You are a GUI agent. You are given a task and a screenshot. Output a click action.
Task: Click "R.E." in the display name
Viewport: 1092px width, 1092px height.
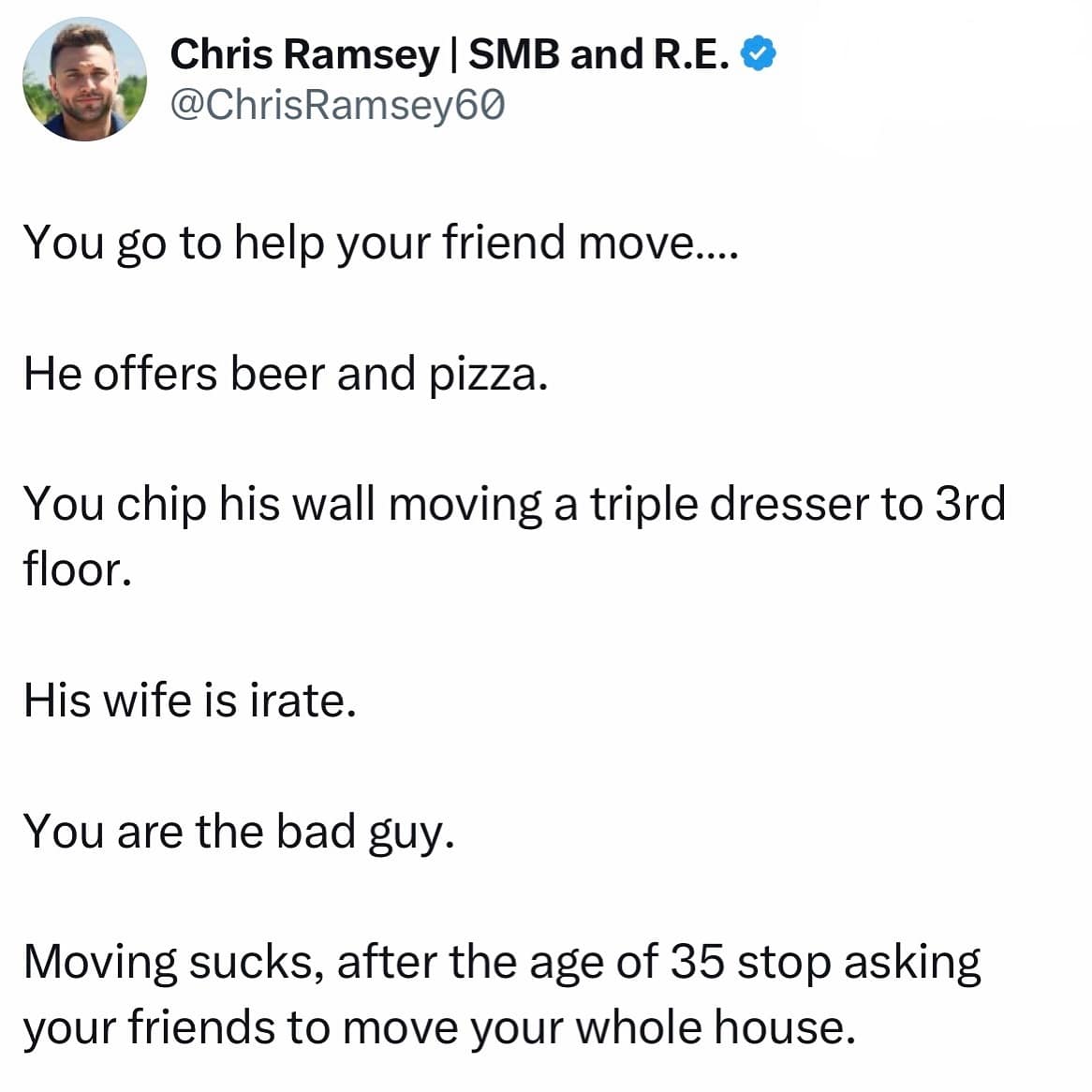(690, 54)
